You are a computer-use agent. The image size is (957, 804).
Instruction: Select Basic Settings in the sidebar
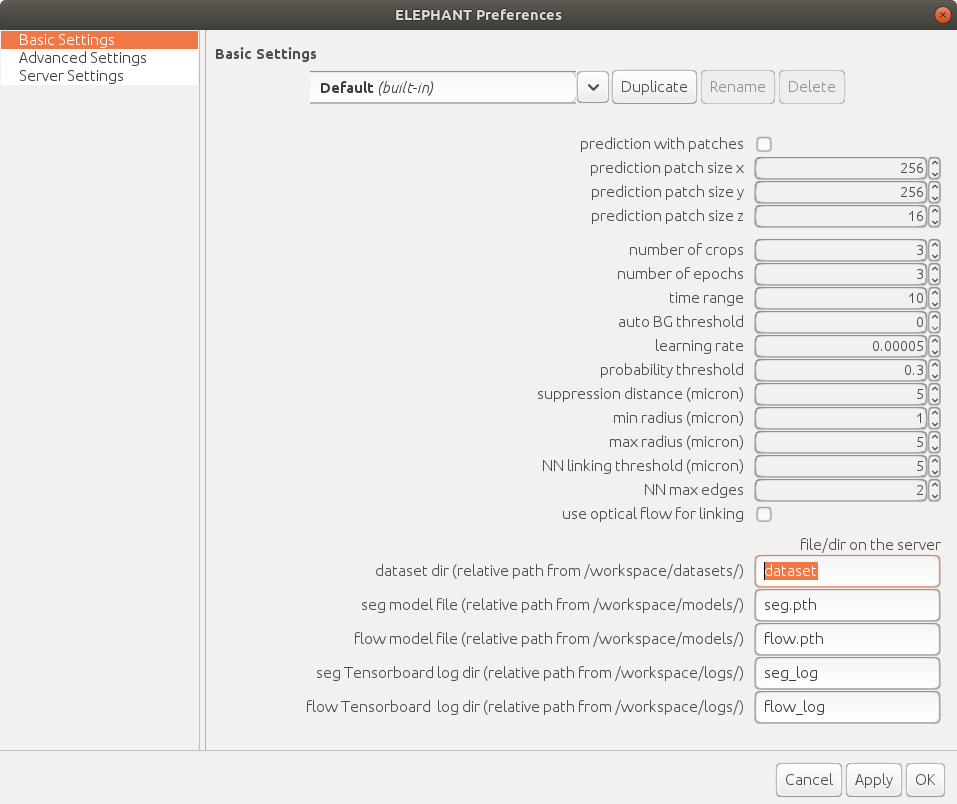click(x=99, y=40)
